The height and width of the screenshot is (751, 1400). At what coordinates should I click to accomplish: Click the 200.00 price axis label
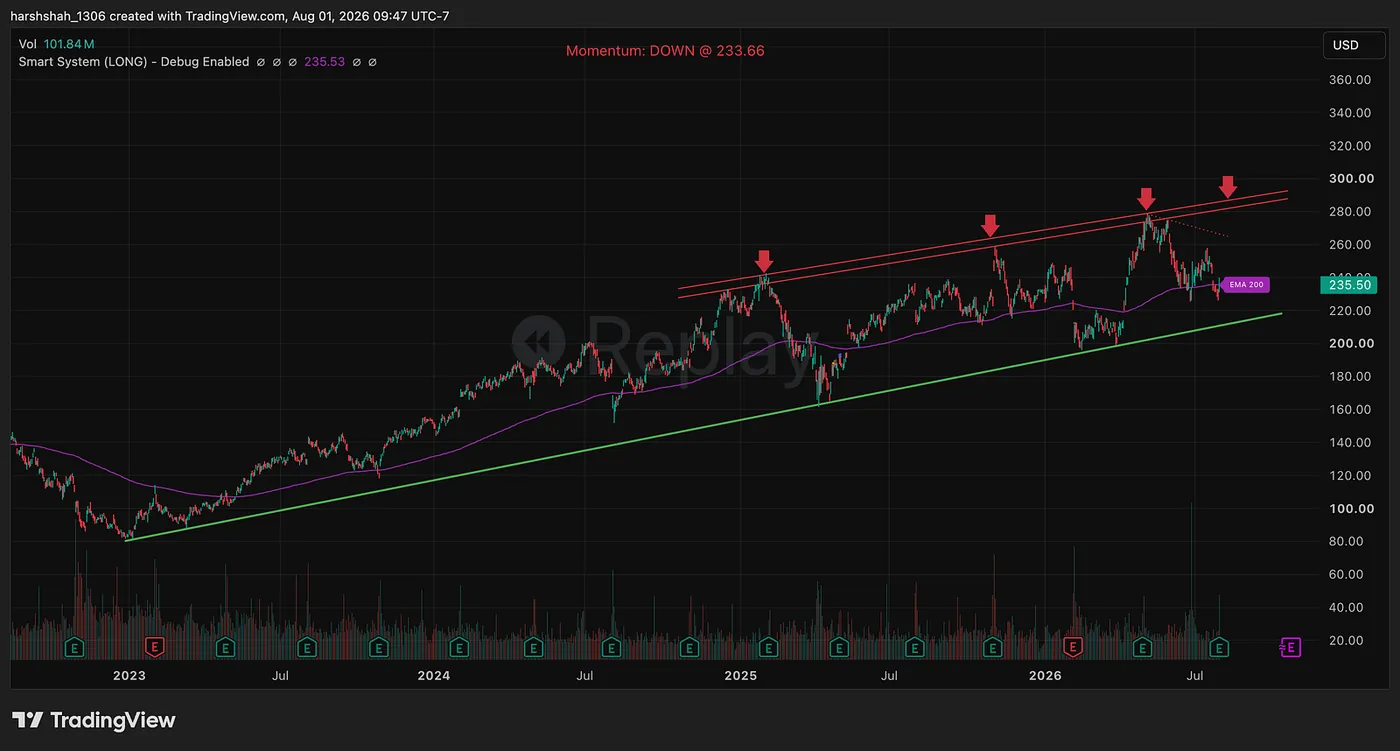pos(1350,343)
